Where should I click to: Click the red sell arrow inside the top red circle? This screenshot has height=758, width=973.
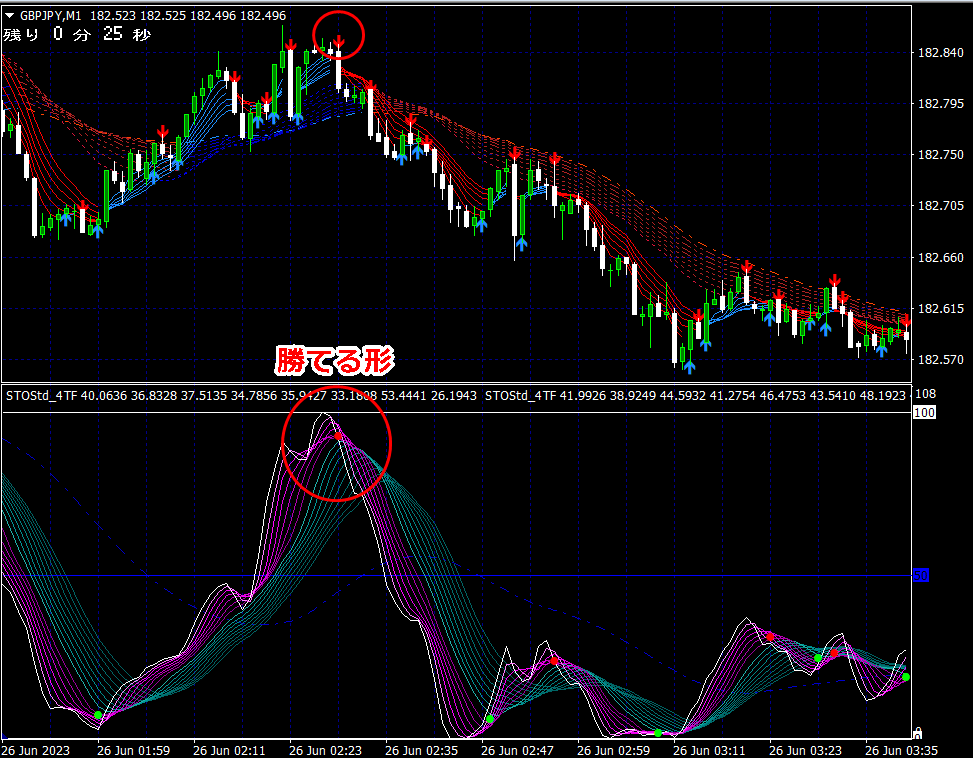coord(339,41)
